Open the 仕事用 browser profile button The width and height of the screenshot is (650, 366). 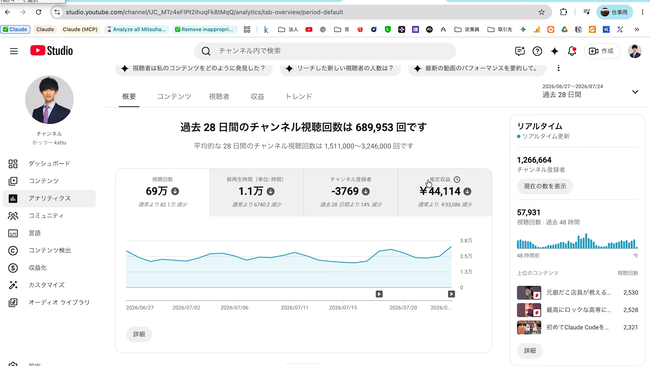point(614,12)
